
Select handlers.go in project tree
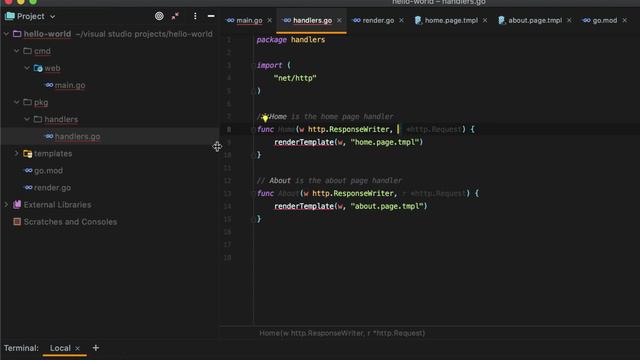[77, 136]
